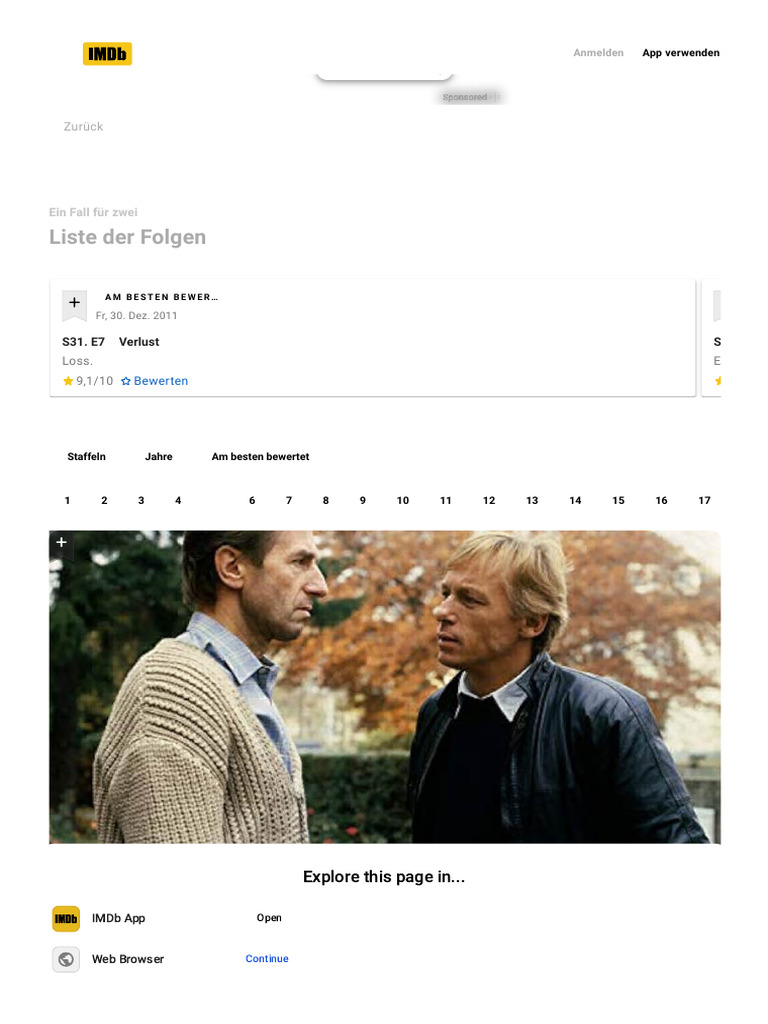Viewport: 768px width, 1024px height.
Task: Continue in Web Browser
Action: point(267,959)
